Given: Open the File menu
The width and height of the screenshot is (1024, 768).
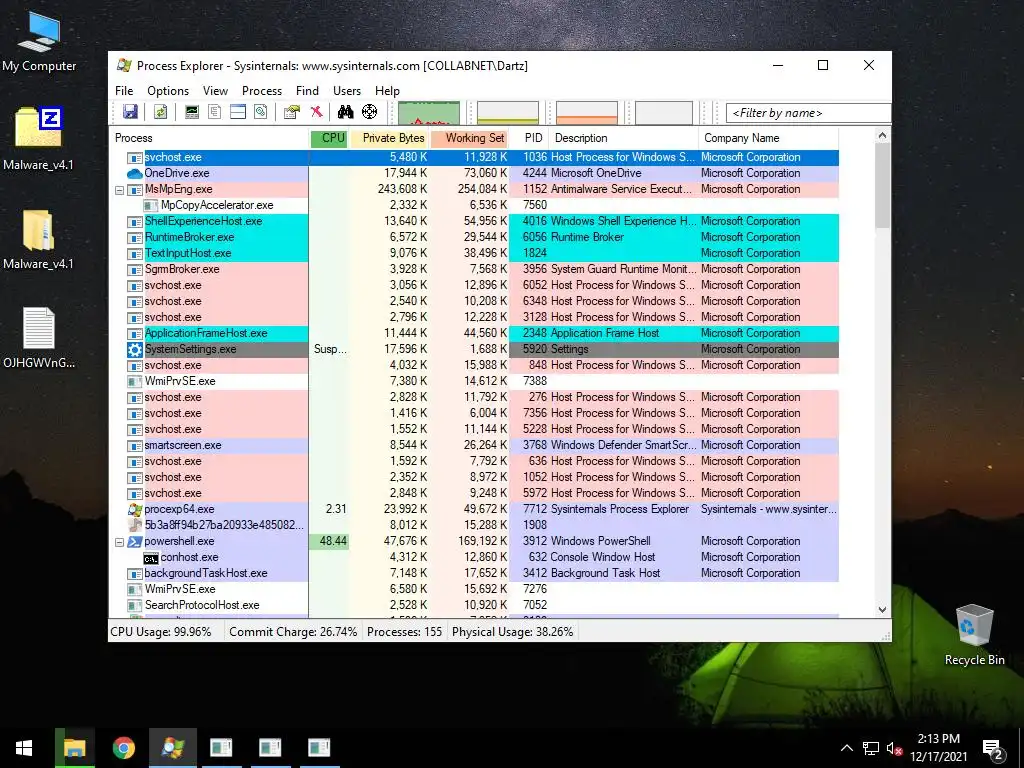Looking at the screenshot, I should pyautogui.click(x=124, y=91).
